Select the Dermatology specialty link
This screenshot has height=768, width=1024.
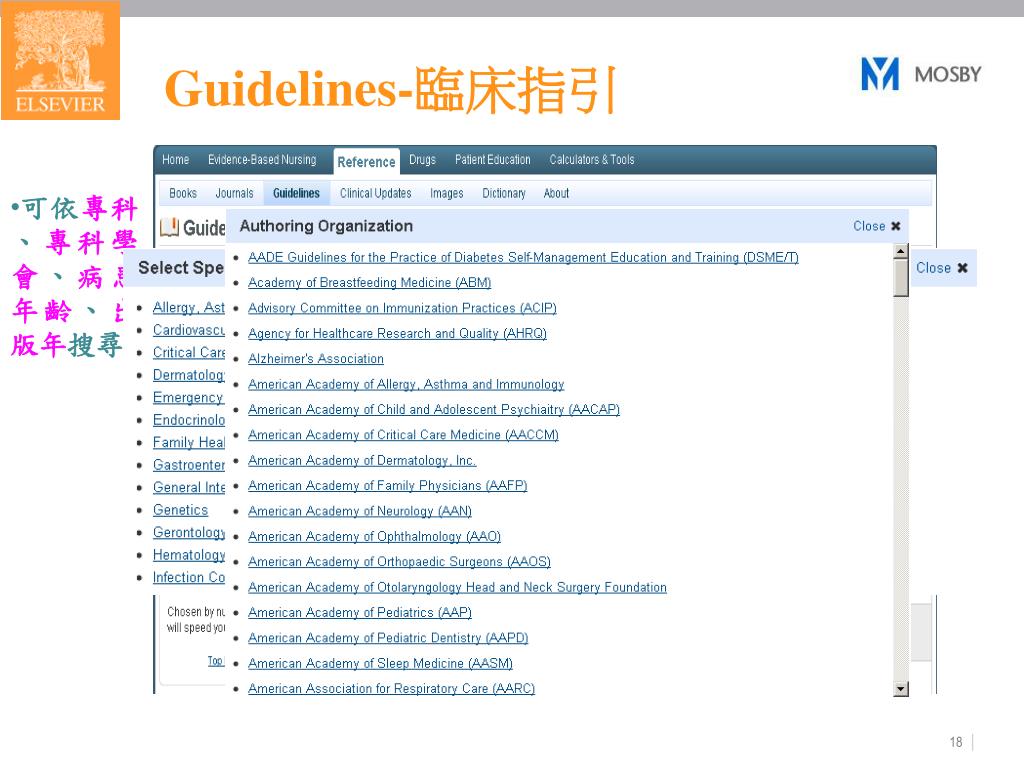(x=189, y=376)
